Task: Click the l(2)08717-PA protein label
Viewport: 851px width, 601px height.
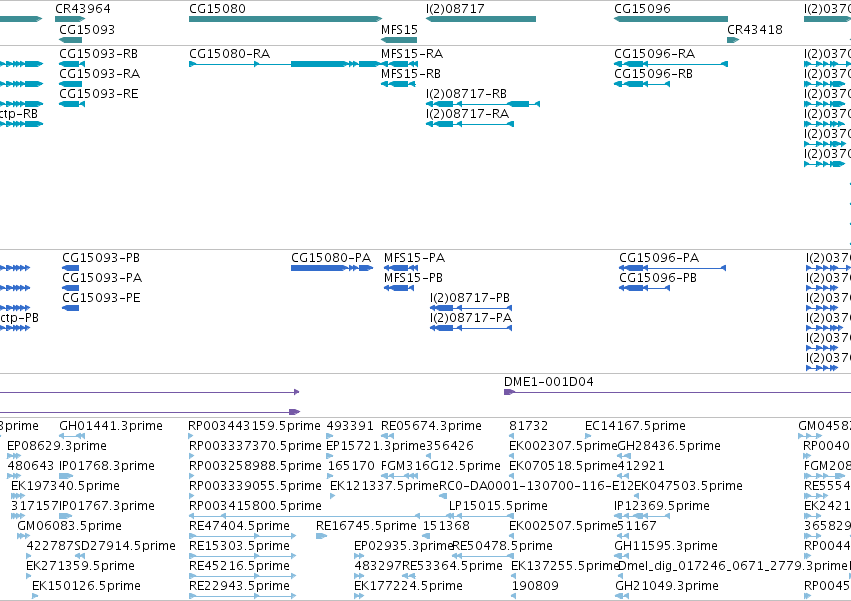Action: [471, 318]
